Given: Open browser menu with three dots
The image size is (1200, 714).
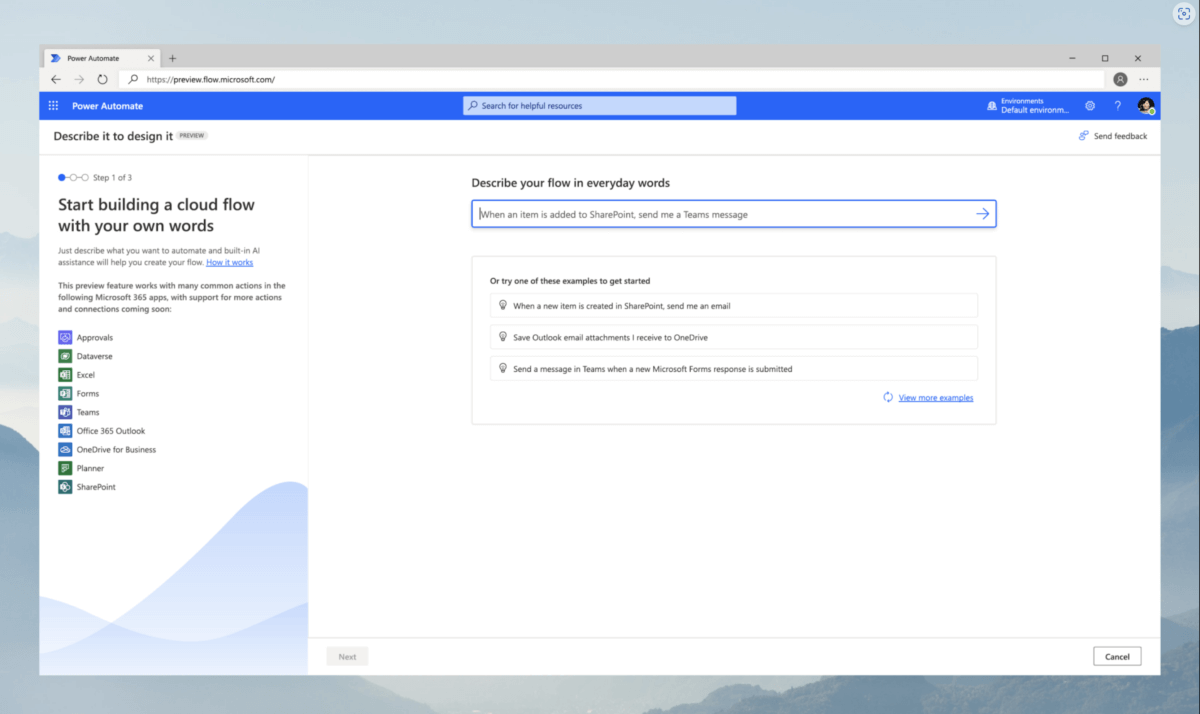Looking at the screenshot, I should 1144,79.
